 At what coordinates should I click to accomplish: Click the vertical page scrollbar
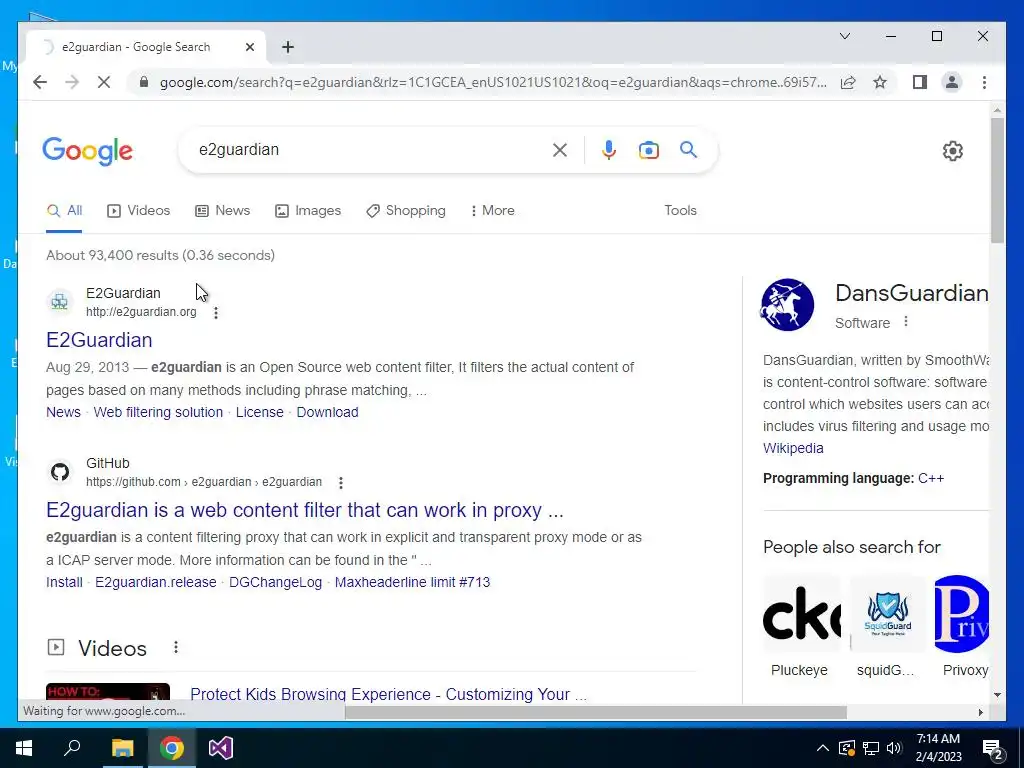(x=997, y=180)
